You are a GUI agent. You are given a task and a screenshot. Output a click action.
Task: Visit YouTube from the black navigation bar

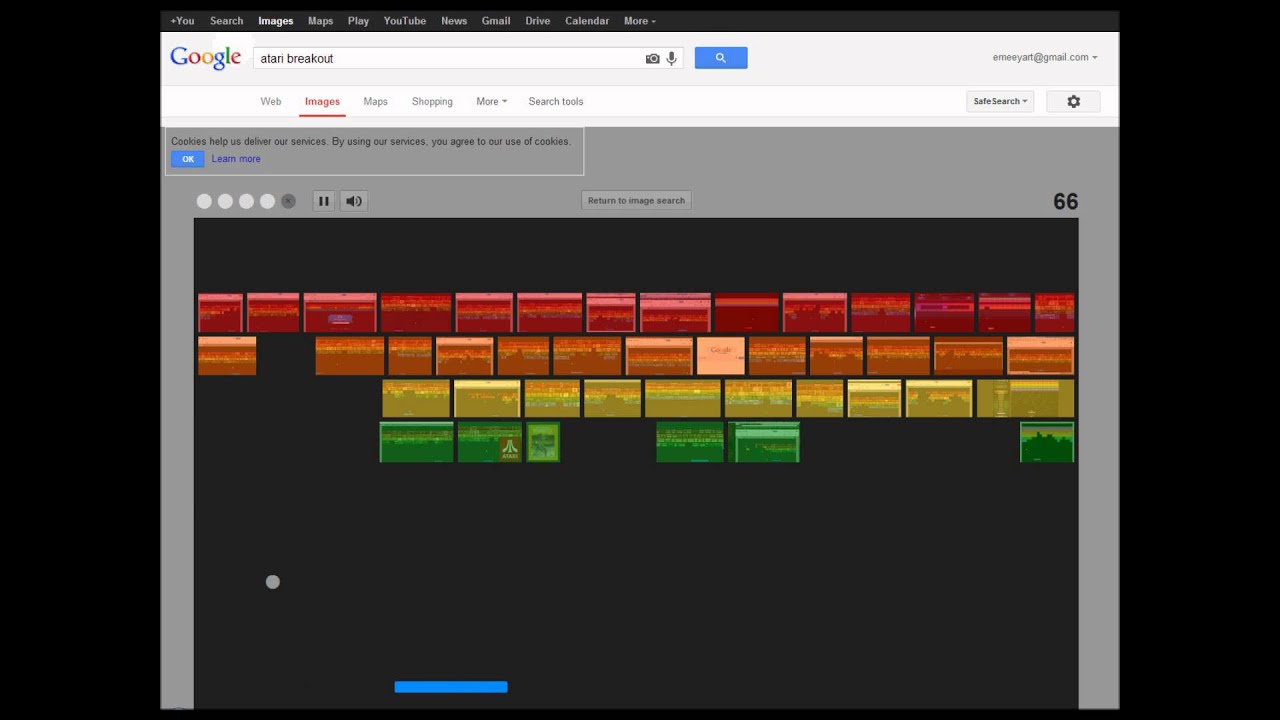tap(405, 20)
